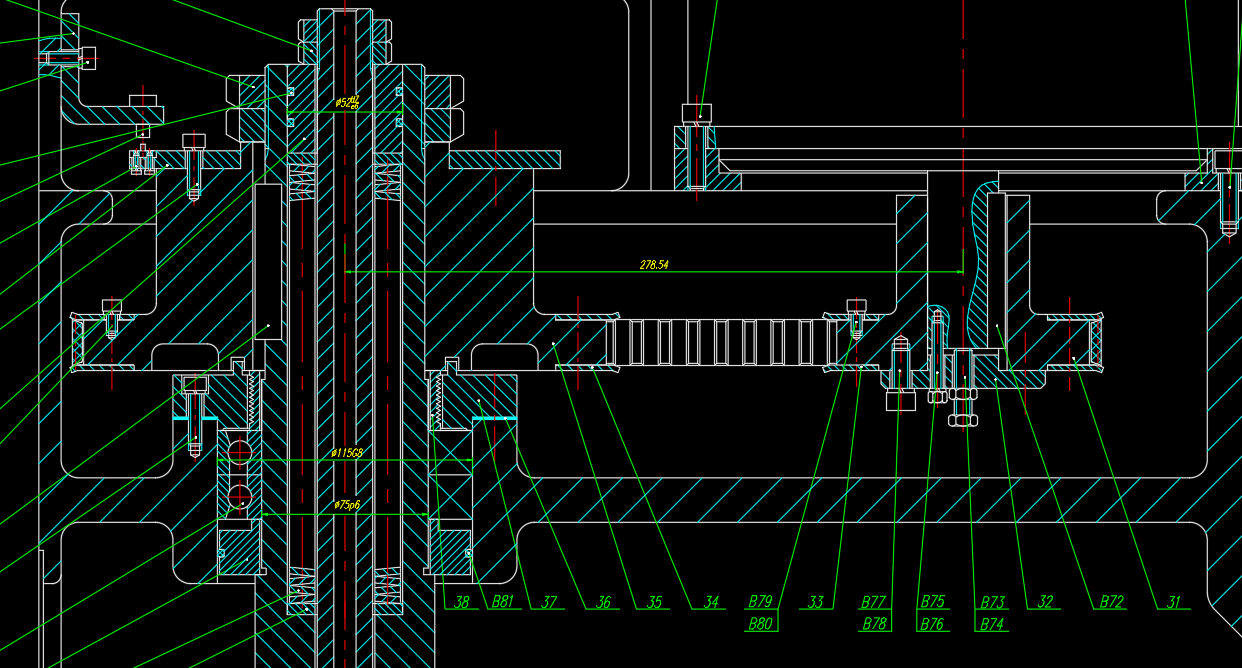
Task: Click the B75 callout text
Action: (x=932, y=602)
